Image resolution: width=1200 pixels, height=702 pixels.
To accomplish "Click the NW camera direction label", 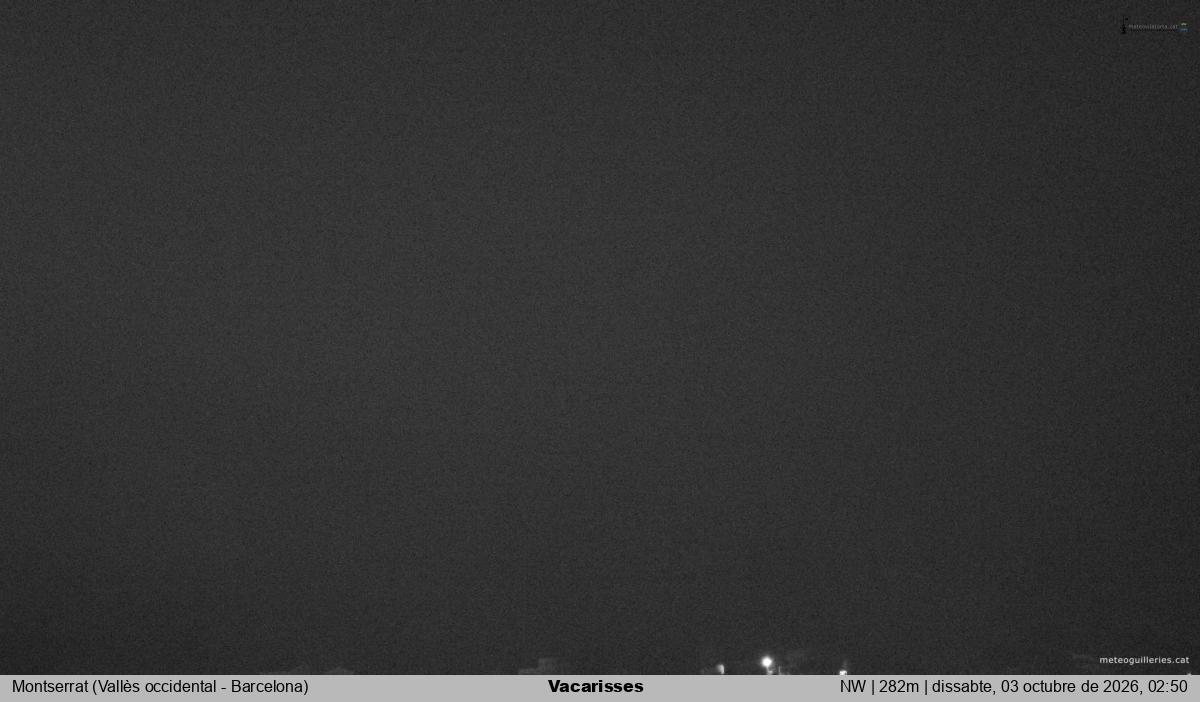I will (x=853, y=686).
